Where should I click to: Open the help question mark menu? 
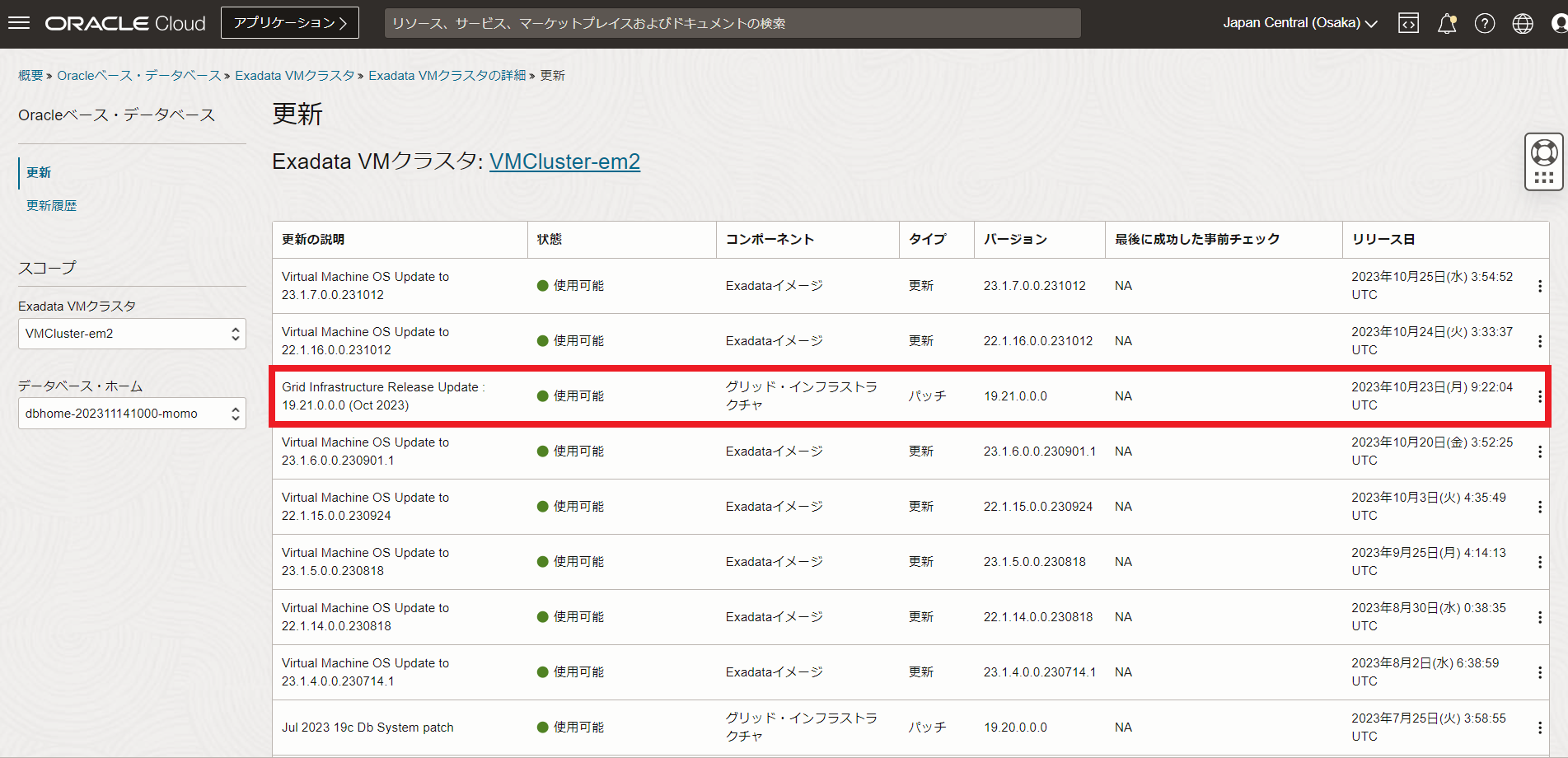tap(1484, 24)
